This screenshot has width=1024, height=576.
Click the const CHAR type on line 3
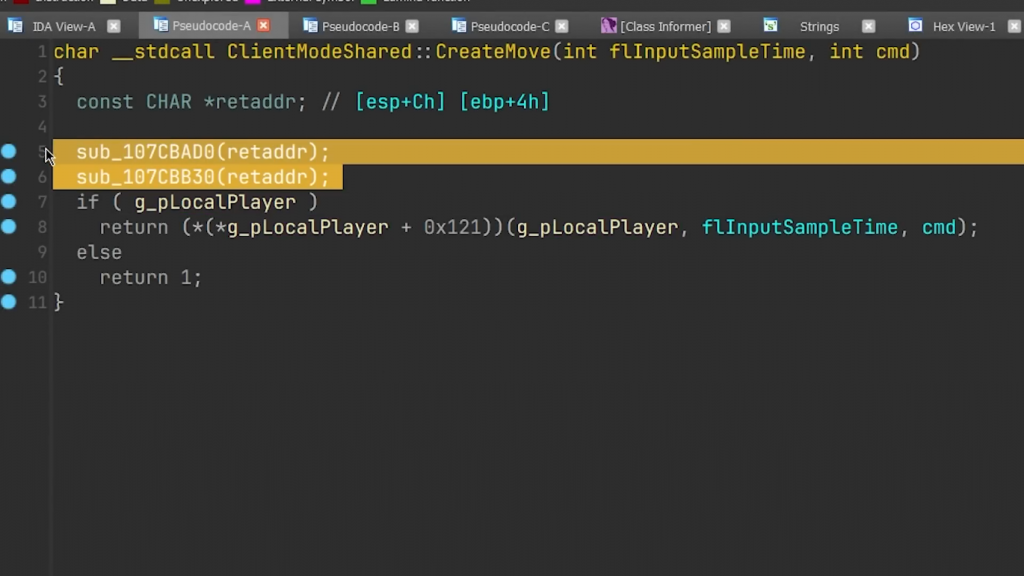pyautogui.click(x=134, y=102)
